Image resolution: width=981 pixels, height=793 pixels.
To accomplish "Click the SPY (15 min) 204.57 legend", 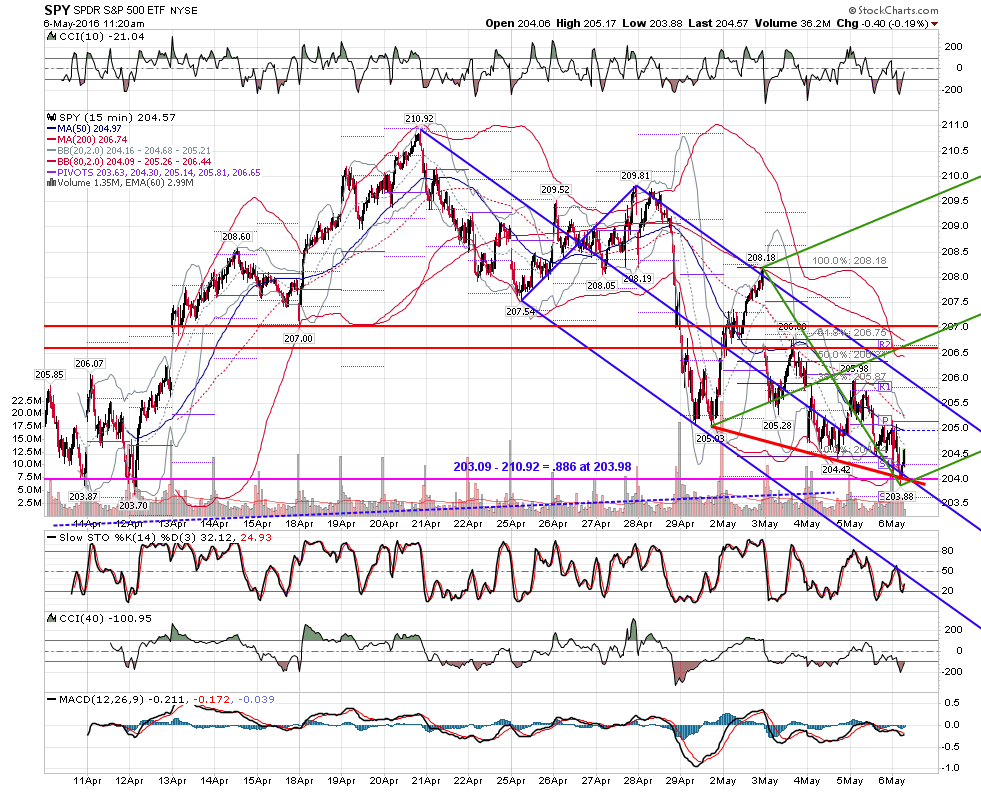I will point(117,118).
